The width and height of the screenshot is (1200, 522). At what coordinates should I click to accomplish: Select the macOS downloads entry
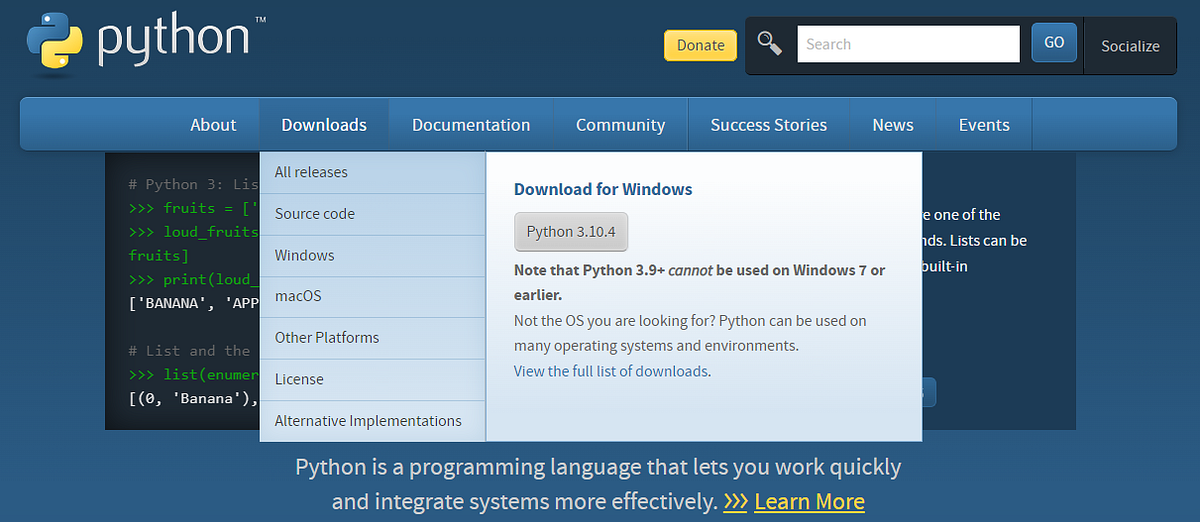click(298, 297)
